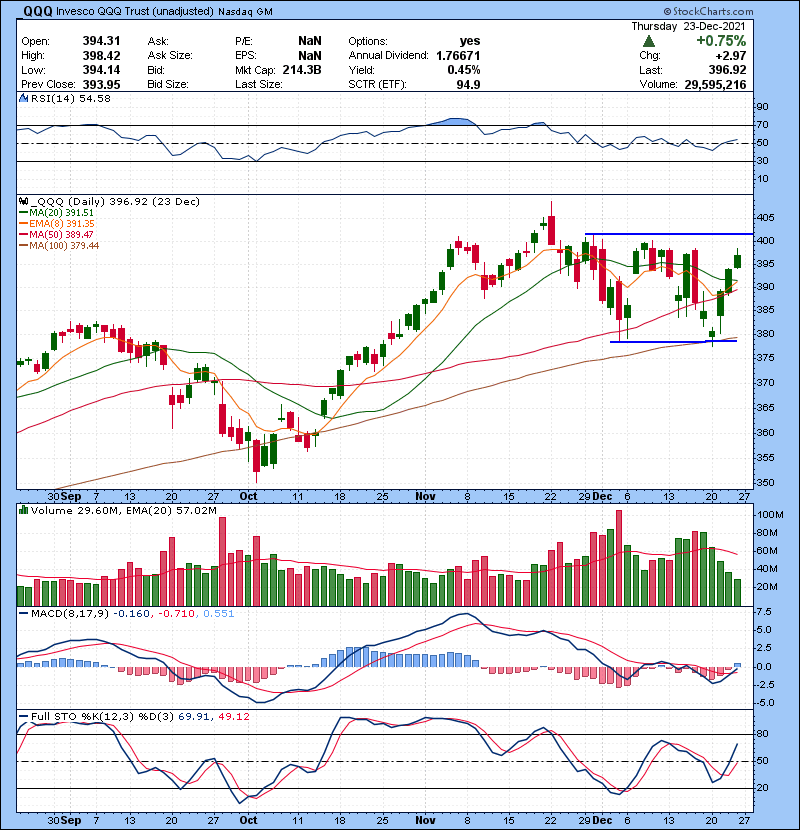Viewport: 800px width, 830px height.
Task: Click the 405 price axis label
Action: click(765, 218)
